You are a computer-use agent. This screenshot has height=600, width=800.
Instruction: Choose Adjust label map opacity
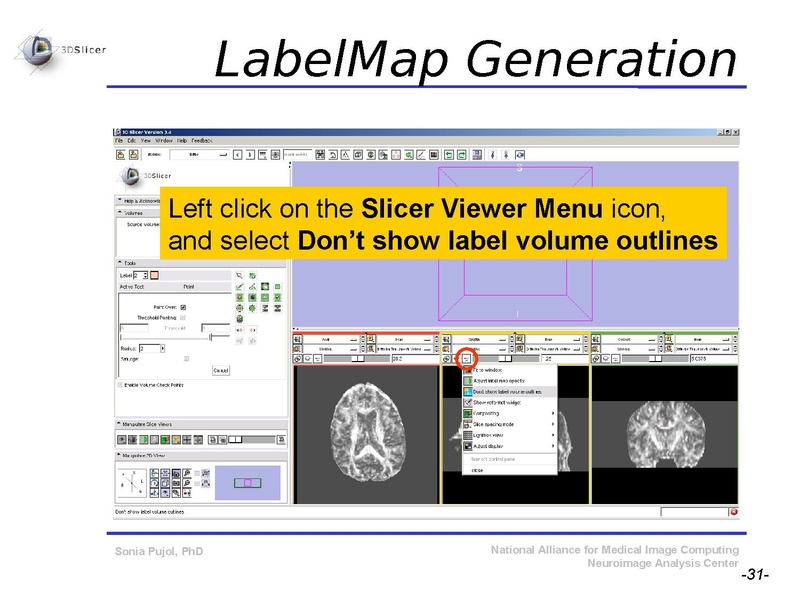click(500, 380)
